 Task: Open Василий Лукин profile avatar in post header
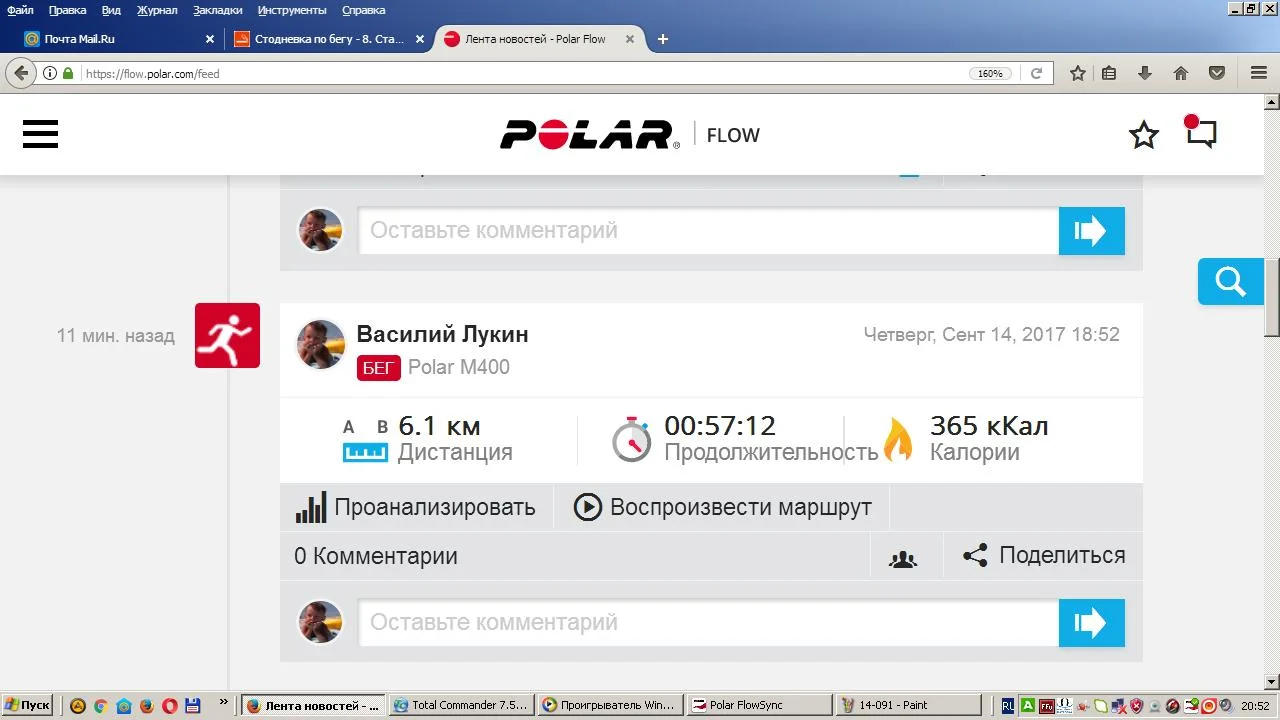pyautogui.click(x=321, y=344)
